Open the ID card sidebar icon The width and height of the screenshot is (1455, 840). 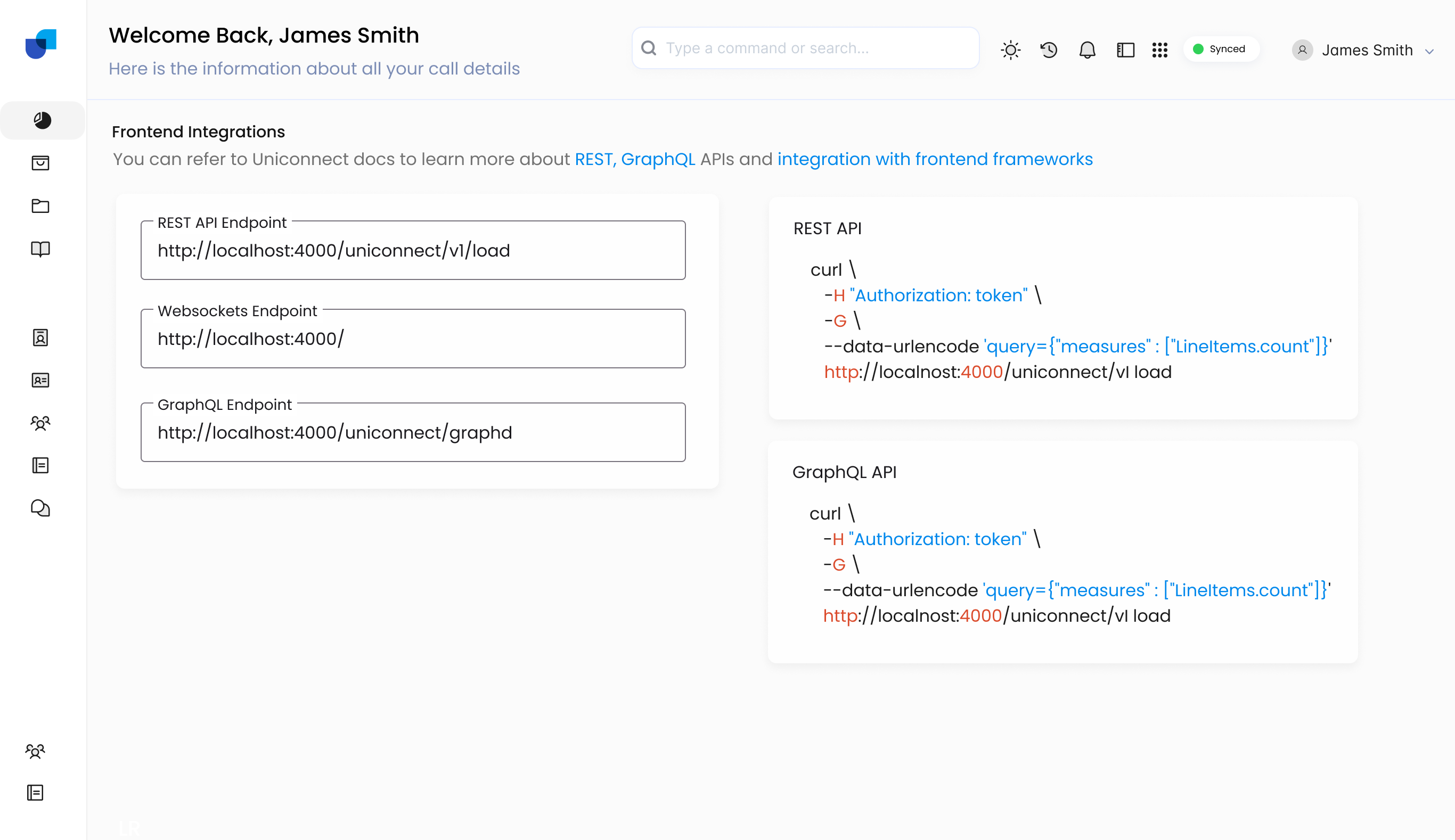coord(40,380)
